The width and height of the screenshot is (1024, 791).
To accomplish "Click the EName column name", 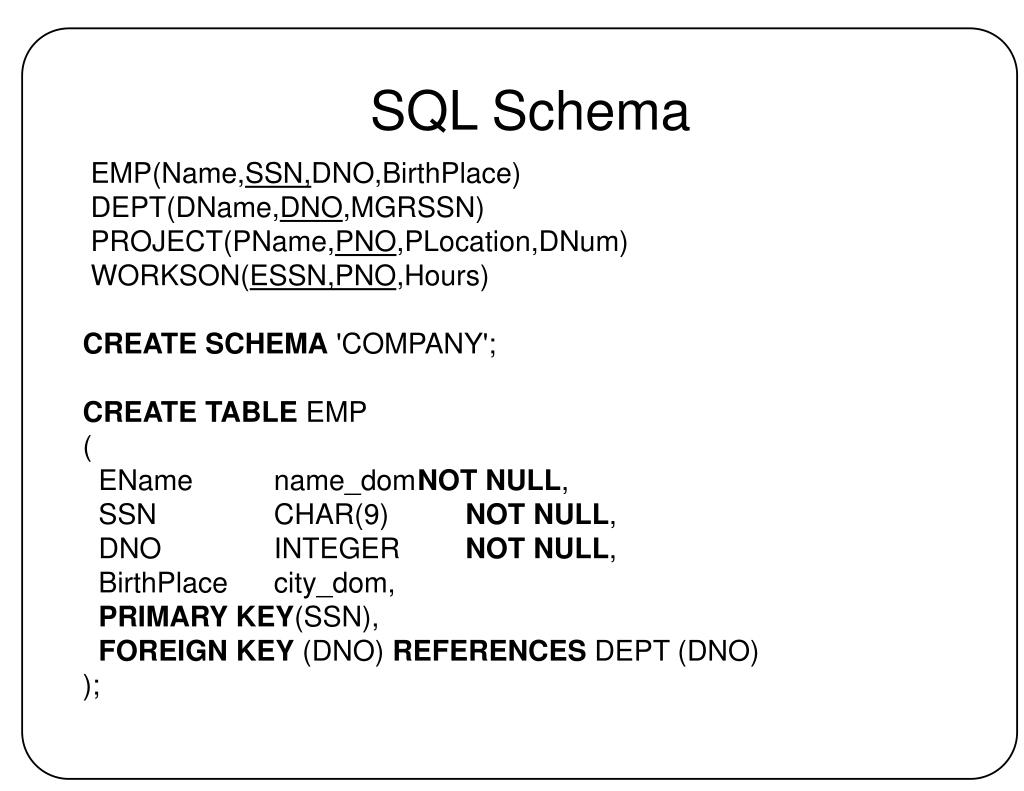I will point(146,481).
